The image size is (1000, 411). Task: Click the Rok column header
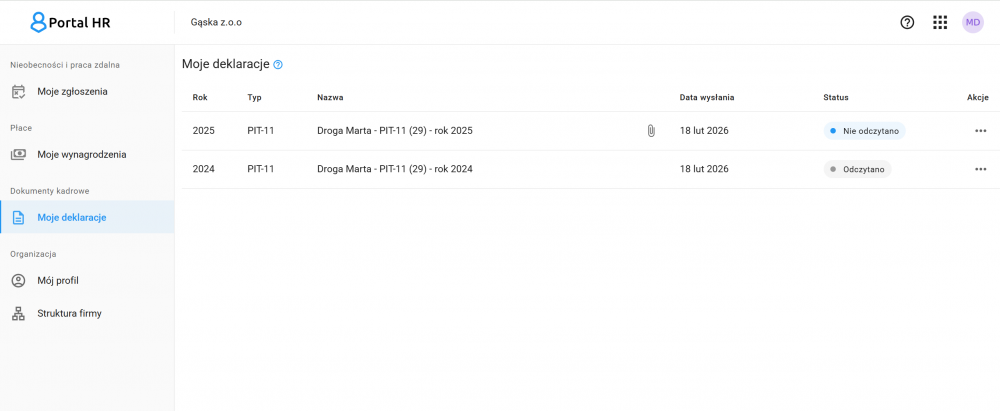point(200,97)
